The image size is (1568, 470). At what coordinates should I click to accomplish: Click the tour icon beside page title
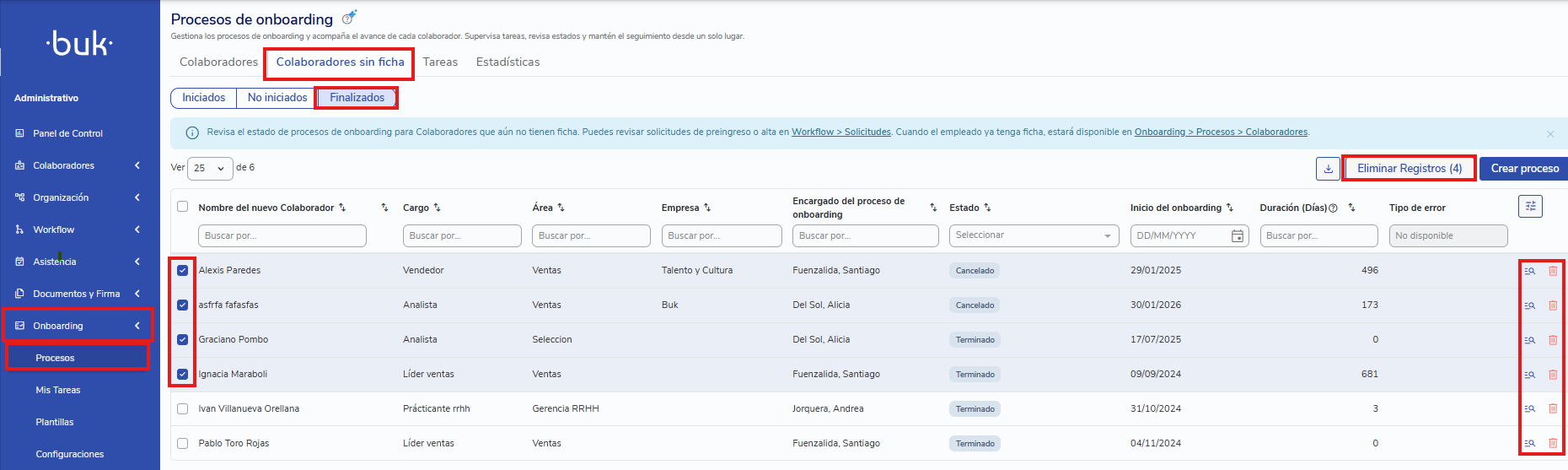349,18
